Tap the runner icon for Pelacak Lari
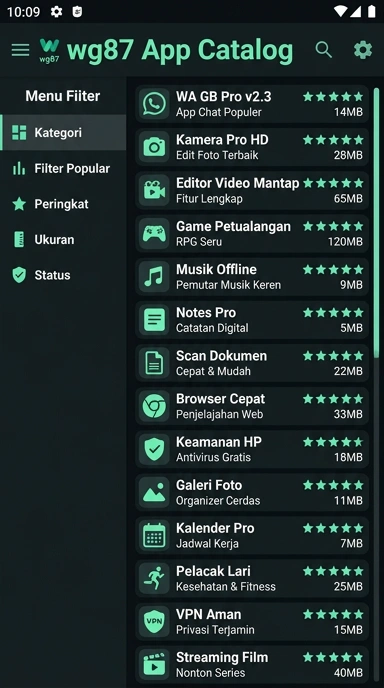Viewport: 384px width, 688px height. pos(154,579)
